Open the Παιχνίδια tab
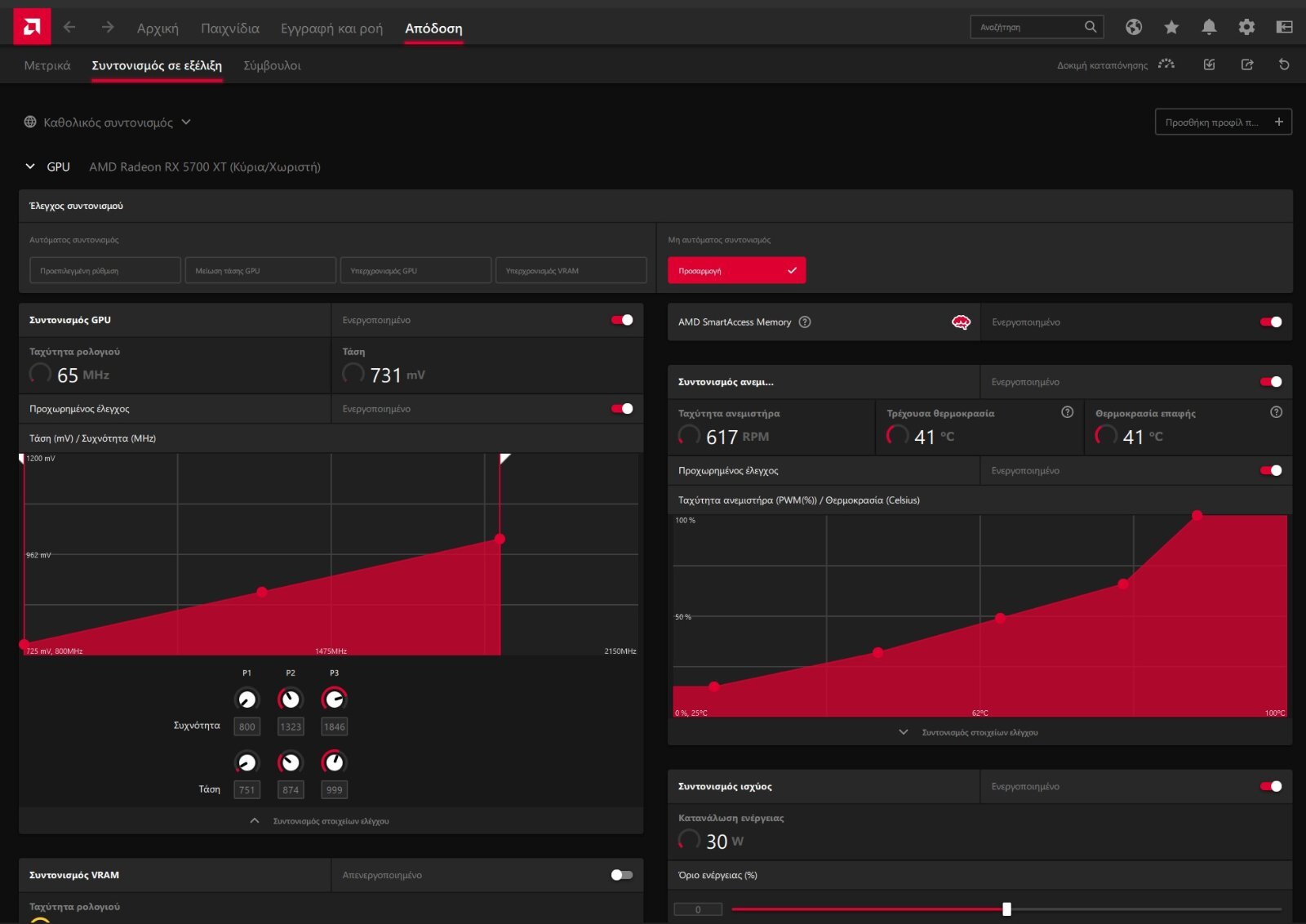The height and width of the screenshot is (924, 1306). 230,29
